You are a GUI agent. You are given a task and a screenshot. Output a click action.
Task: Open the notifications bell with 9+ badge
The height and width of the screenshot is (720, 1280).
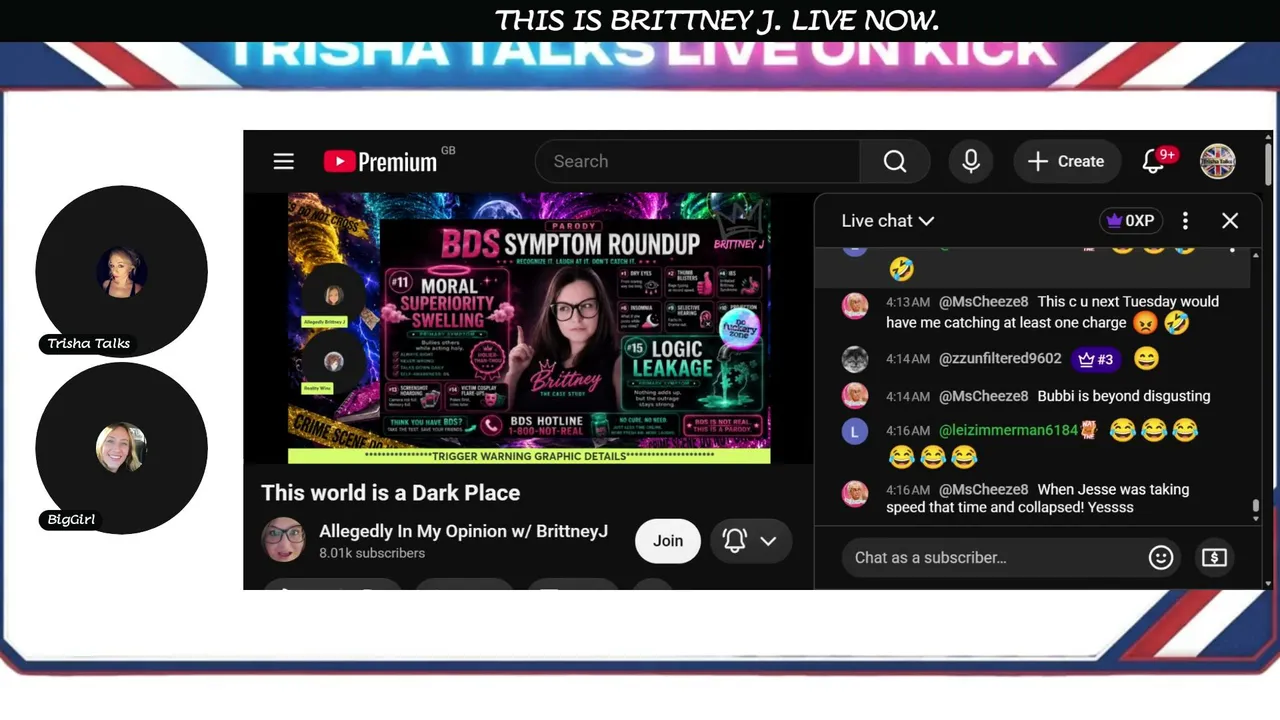tap(1155, 161)
